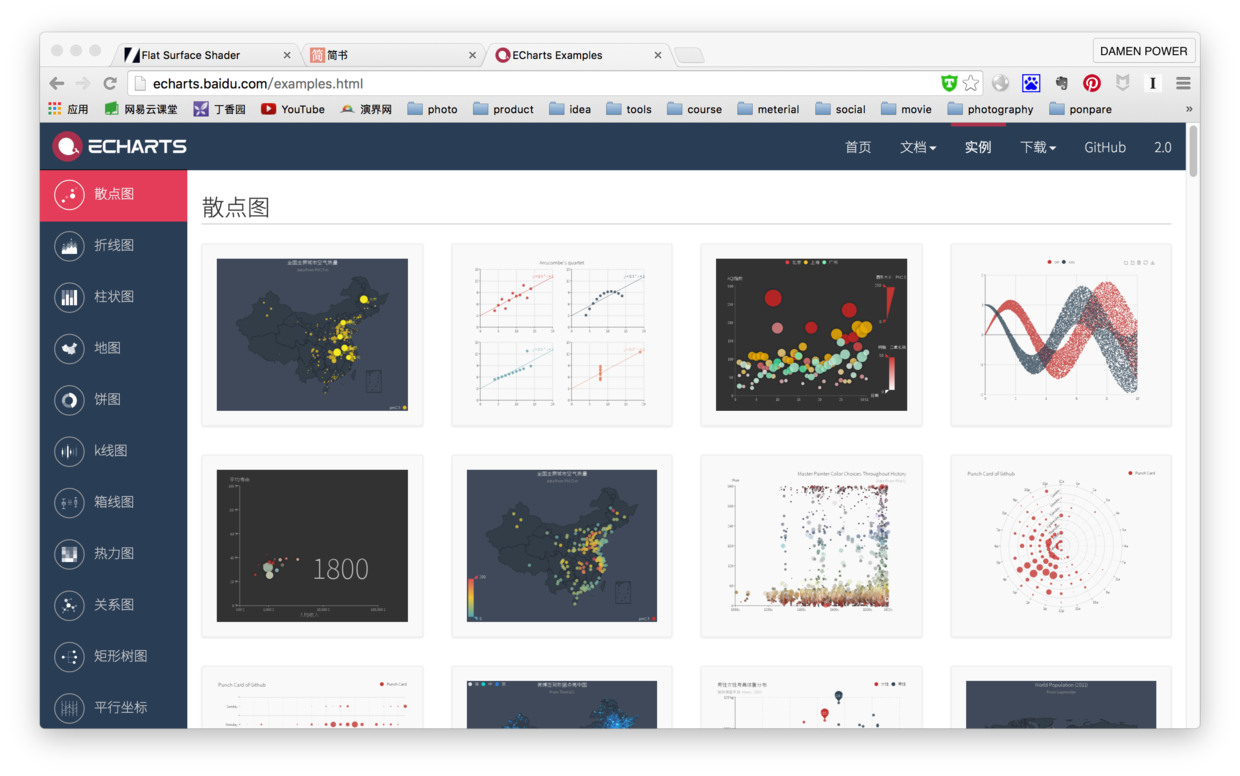Open the red and grey wave scatter example
The image size is (1240, 776).
[x=1061, y=335]
